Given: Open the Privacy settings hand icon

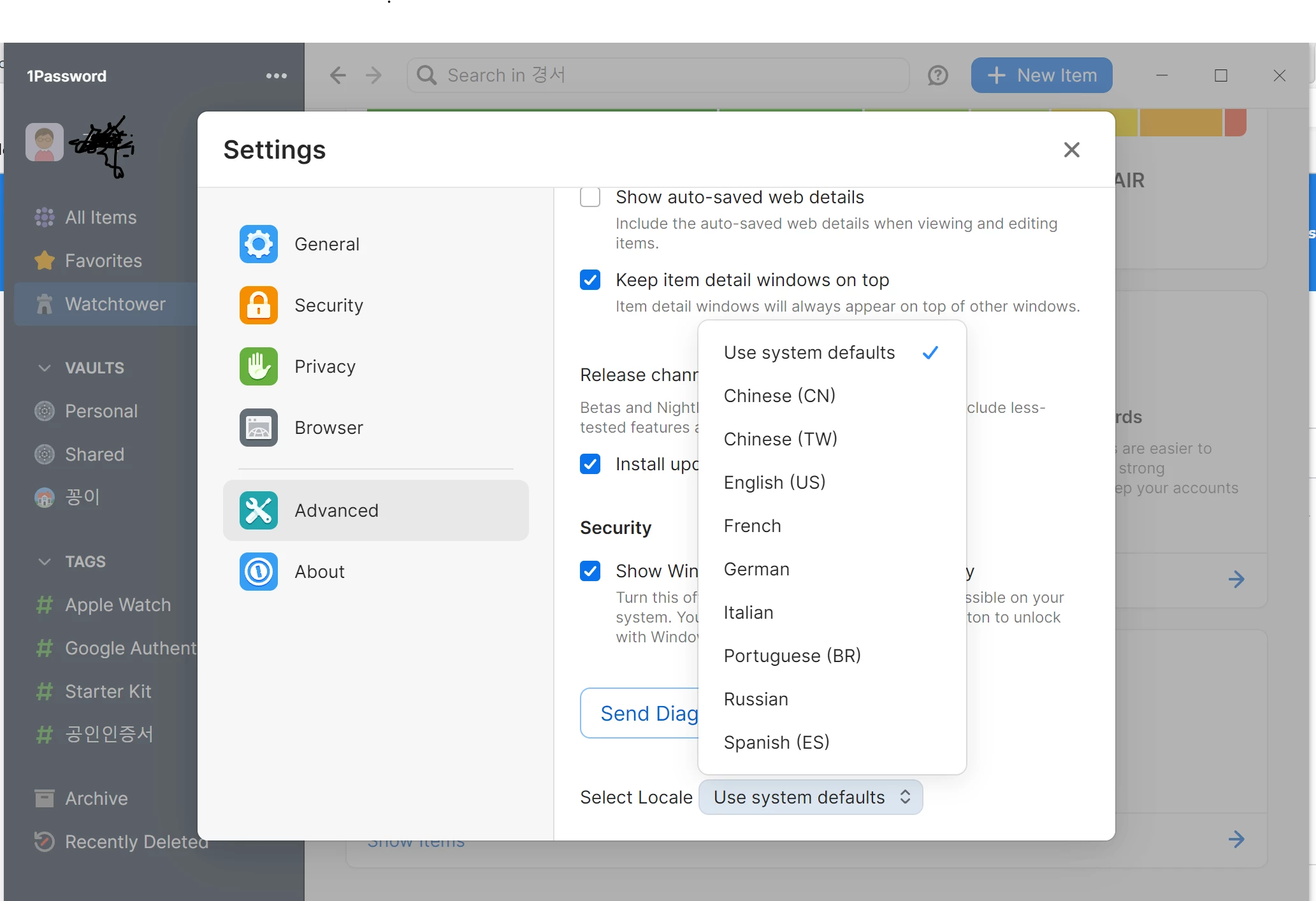Looking at the screenshot, I should point(259,366).
